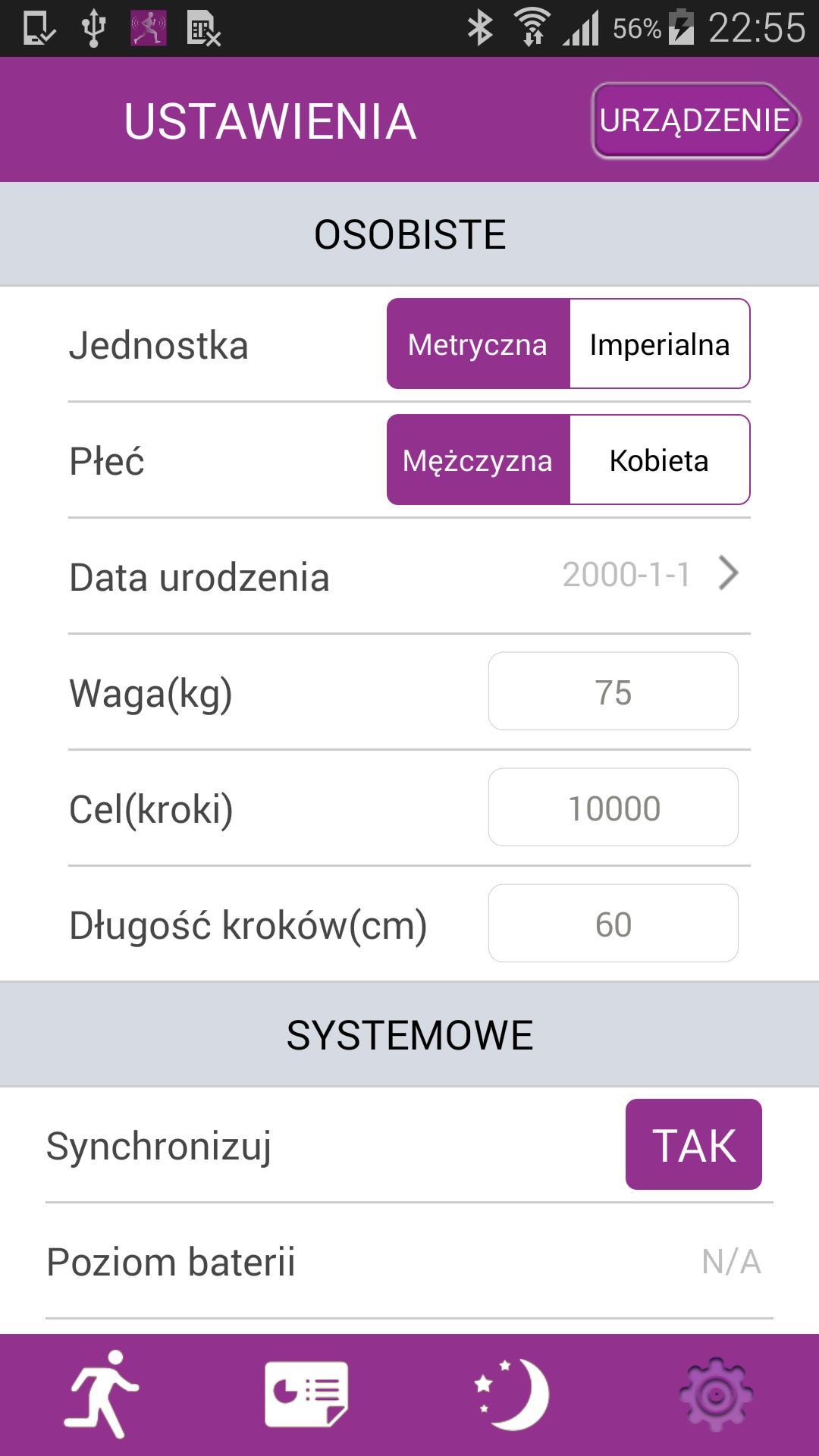The image size is (819, 1456).
Task: Tap the Poziom baterii row
Action: point(409,1262)
